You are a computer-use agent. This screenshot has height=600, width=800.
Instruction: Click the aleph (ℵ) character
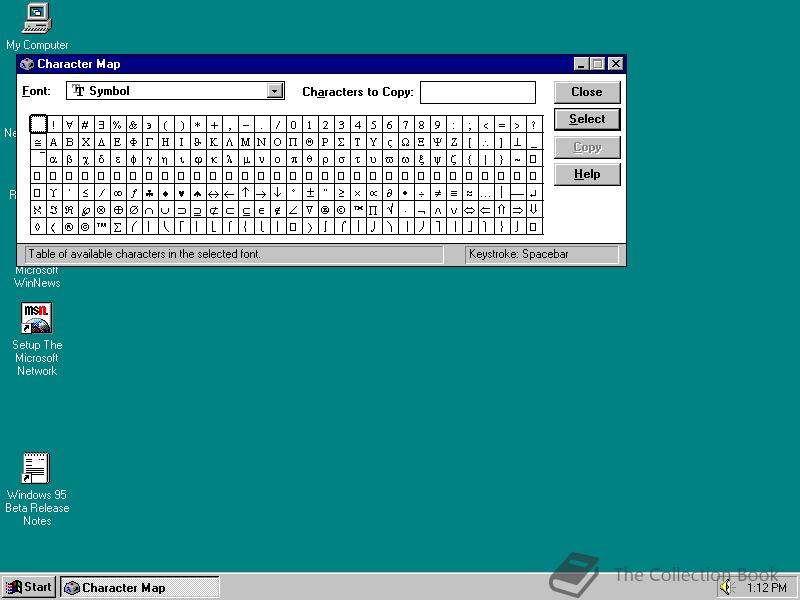[x=37, y=210]
